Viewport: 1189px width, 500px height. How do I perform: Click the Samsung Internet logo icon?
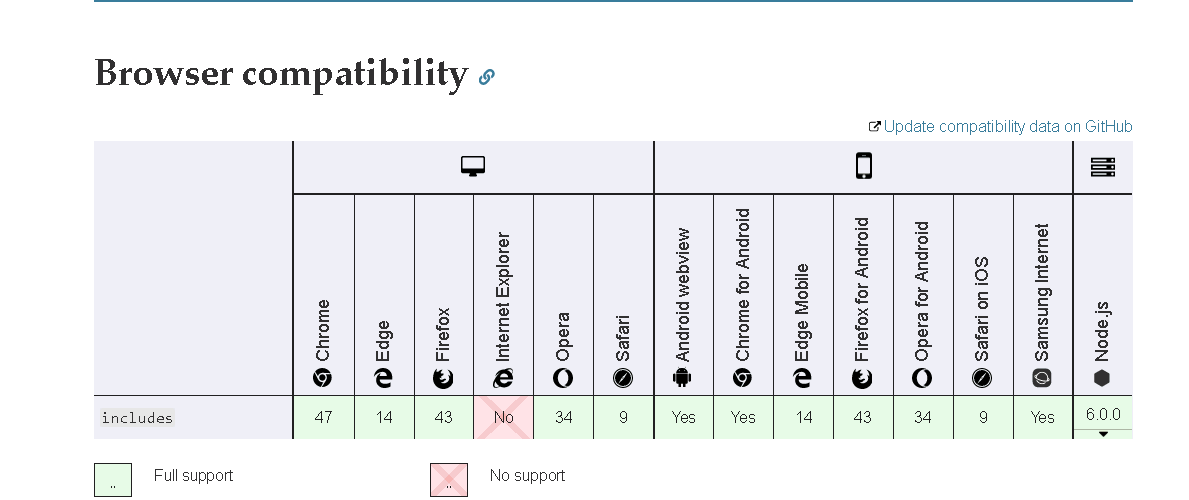coord(1043,378)
